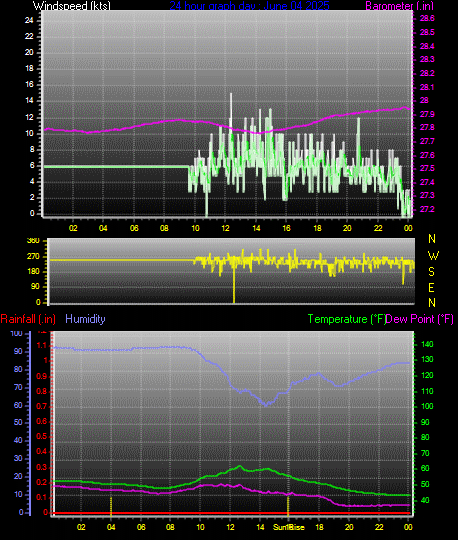Click the "Sun1Bise" marker label on time axis
The image size is (458, 540).
pyautogui.click(x=289, y=527)
